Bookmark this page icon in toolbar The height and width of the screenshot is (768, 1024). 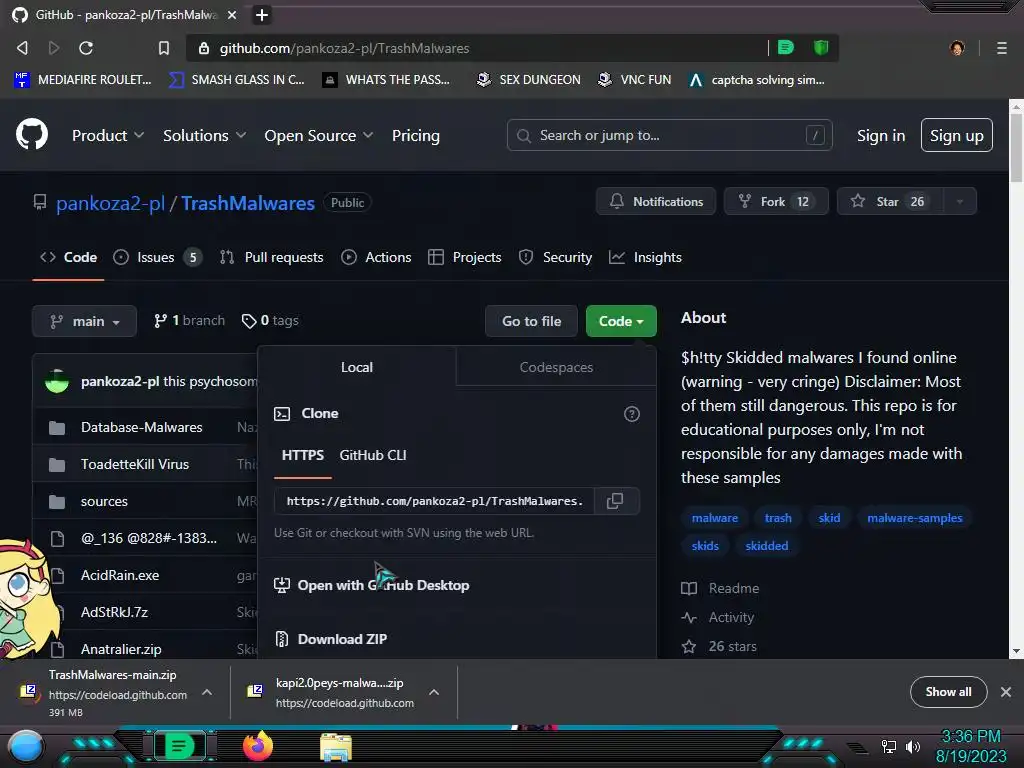[164, 48]
